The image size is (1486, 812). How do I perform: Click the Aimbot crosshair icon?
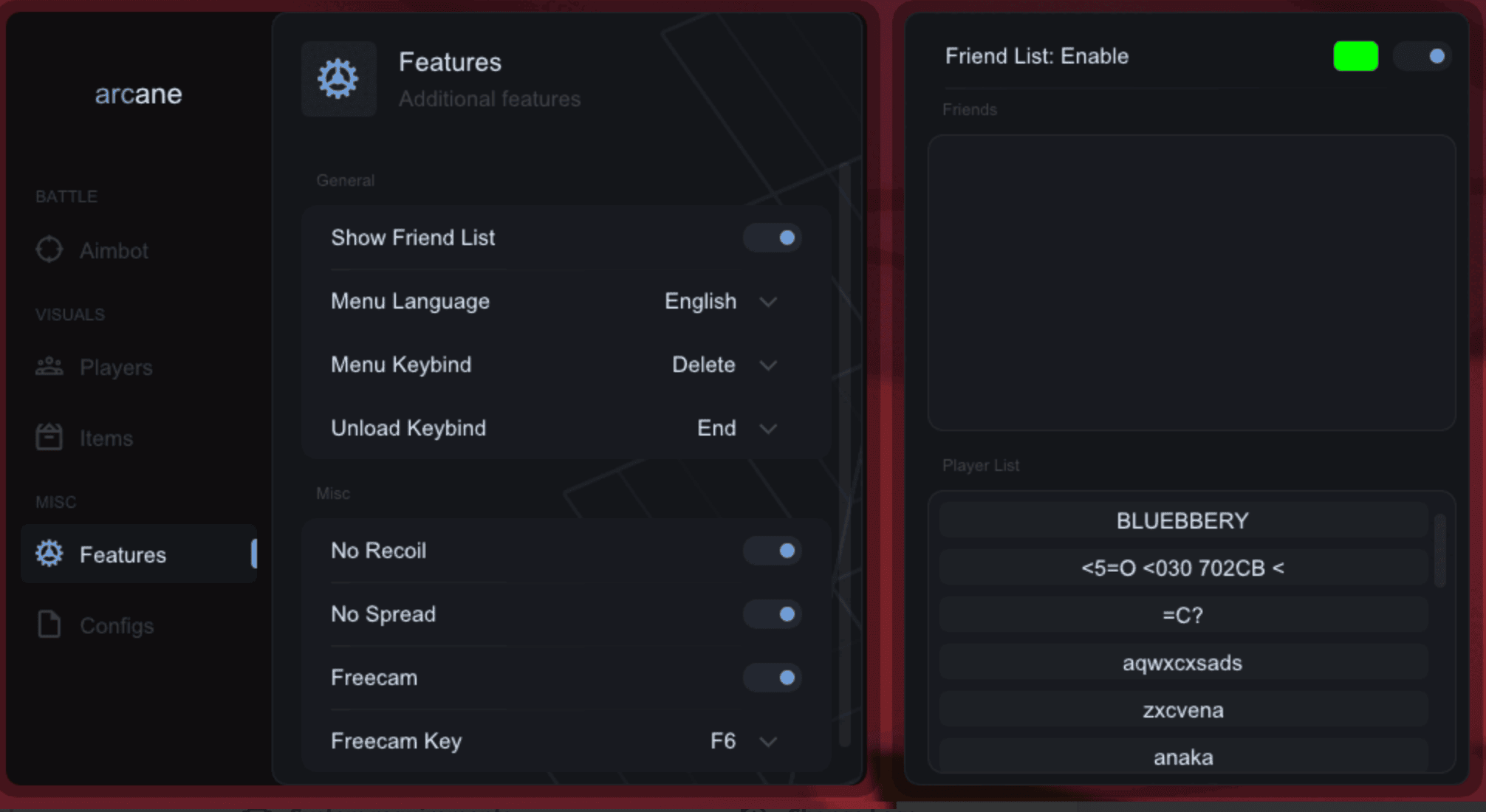49,250
